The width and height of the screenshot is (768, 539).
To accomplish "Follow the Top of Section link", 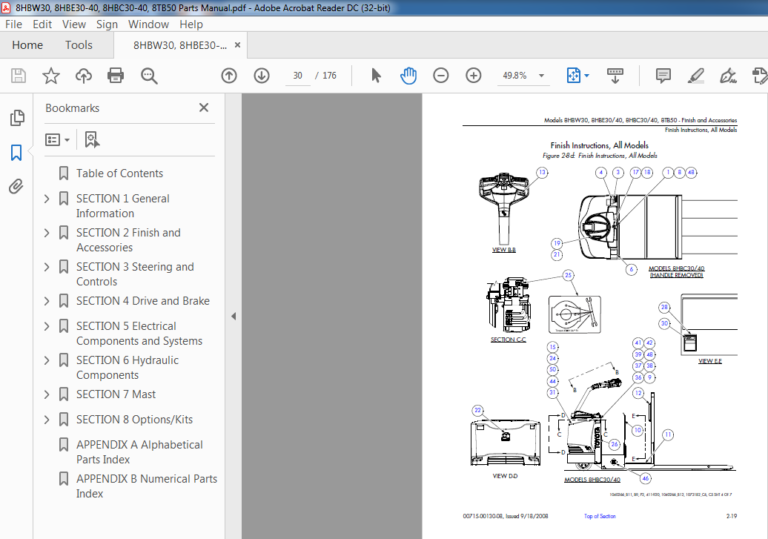I will point(600,516).
